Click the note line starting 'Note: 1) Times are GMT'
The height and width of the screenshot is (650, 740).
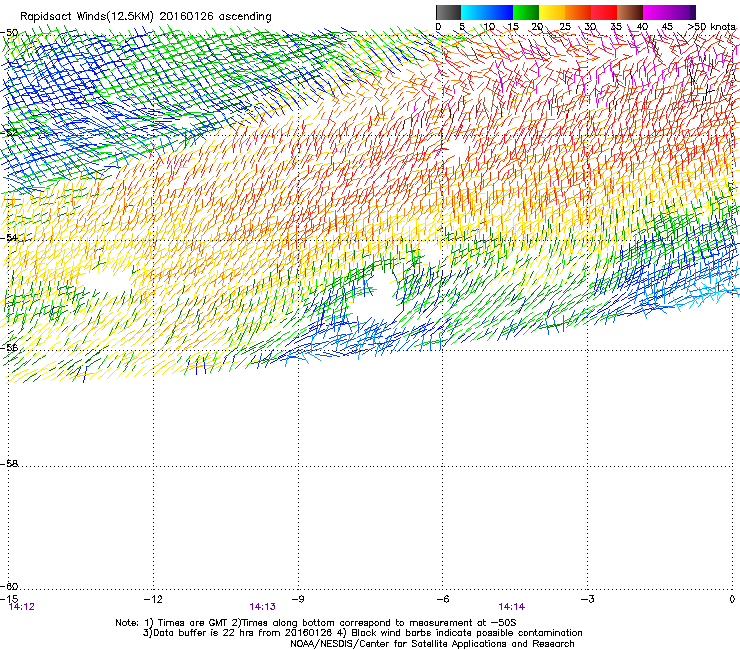click(316, 623)
